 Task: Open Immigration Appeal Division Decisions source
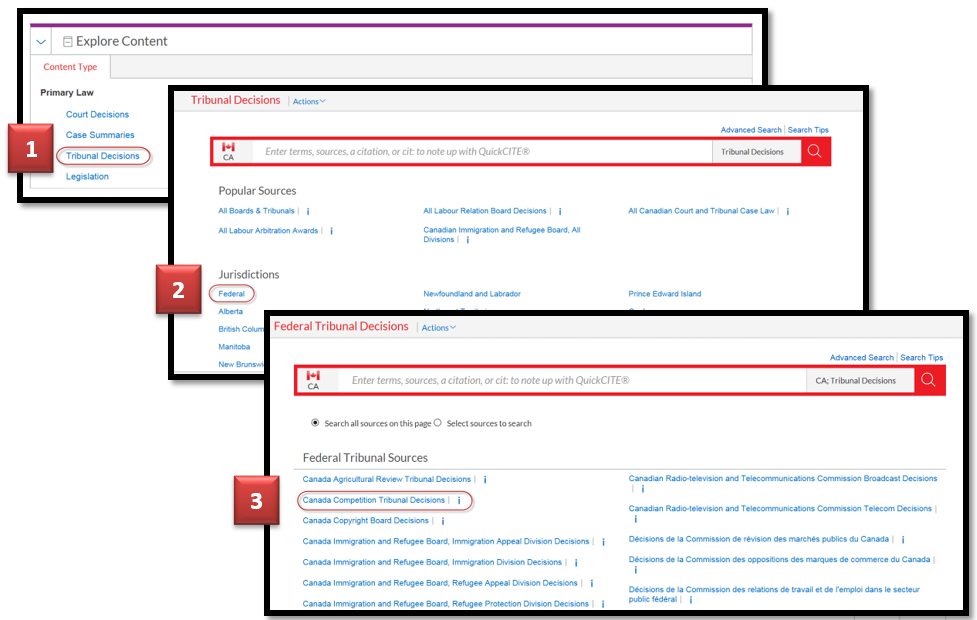point(446,541)
